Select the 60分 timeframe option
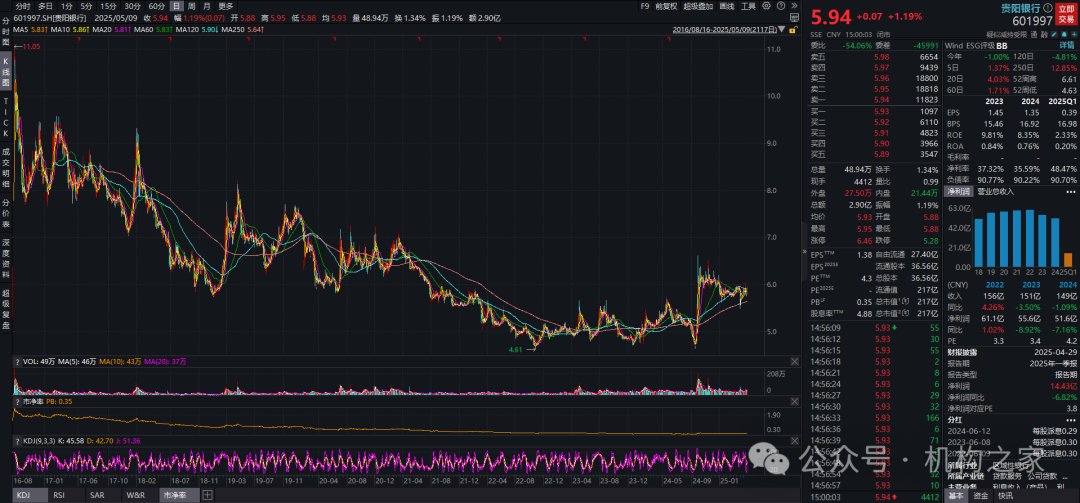This screenshot has height=503, width=1080. click(x=156, y=5)
